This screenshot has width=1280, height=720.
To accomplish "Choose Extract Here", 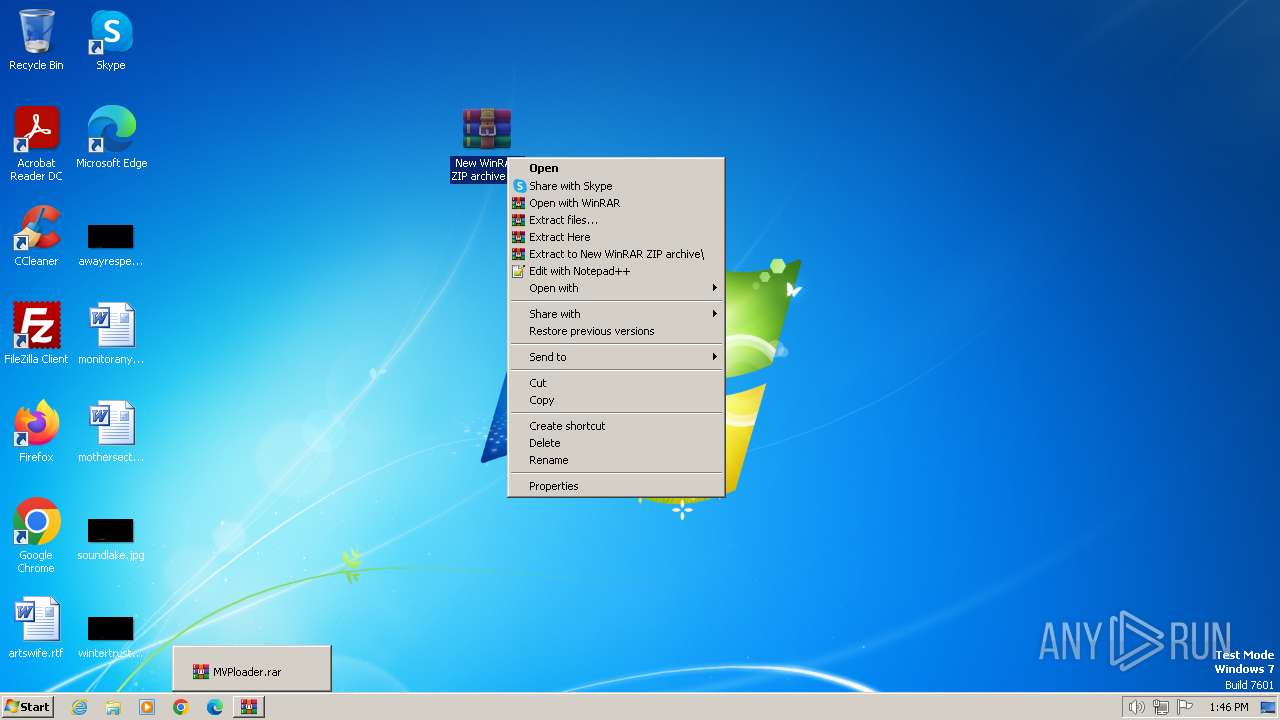I will (x=616, y=237).
